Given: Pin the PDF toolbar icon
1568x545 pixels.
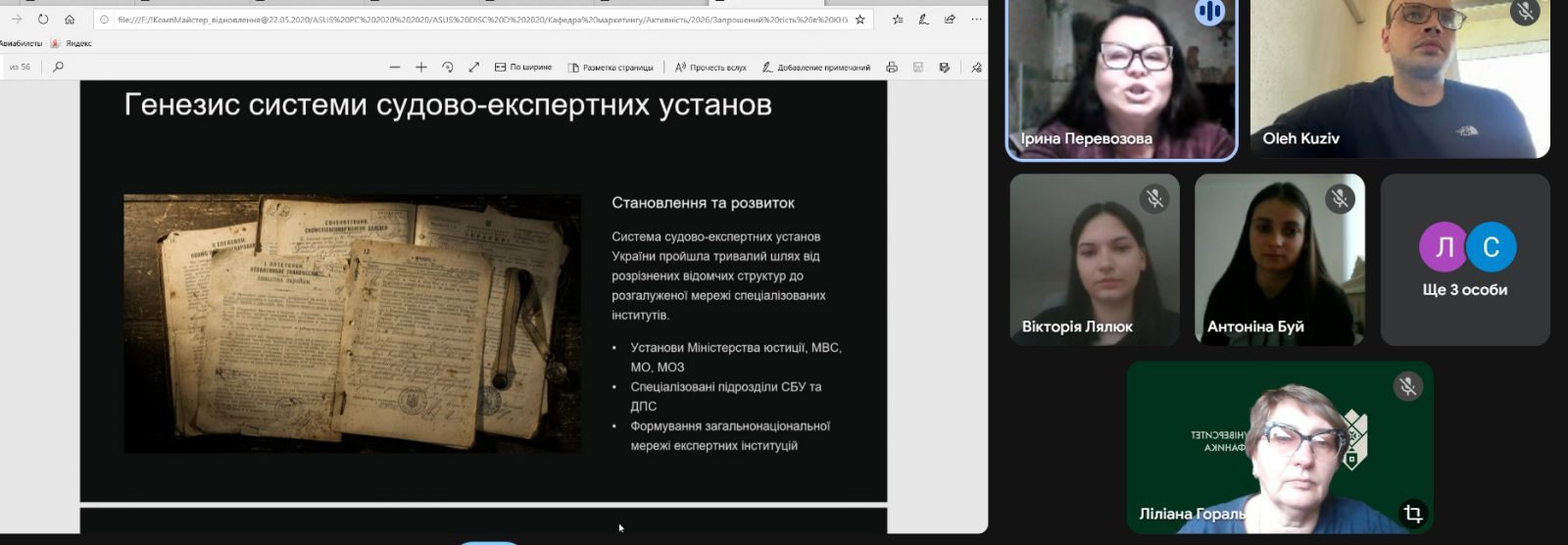Looking at the screenshot, I should (976, 67).
